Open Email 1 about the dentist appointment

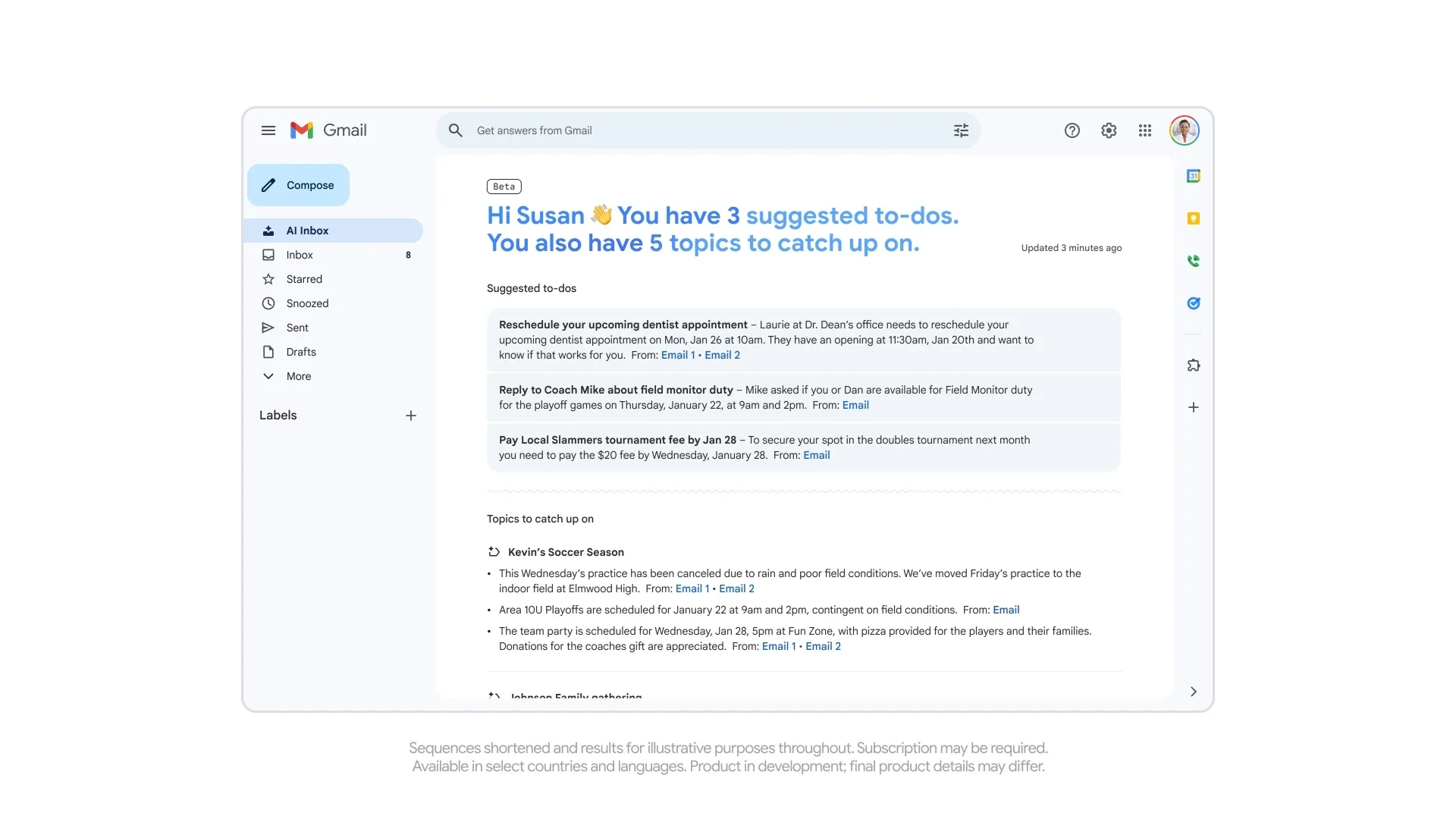(677, 355)
